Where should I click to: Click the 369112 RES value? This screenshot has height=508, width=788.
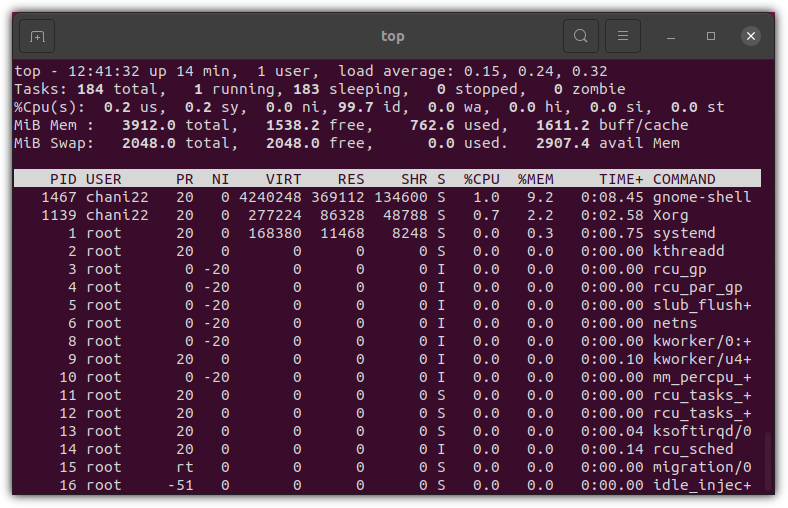(x=338, y=197)
